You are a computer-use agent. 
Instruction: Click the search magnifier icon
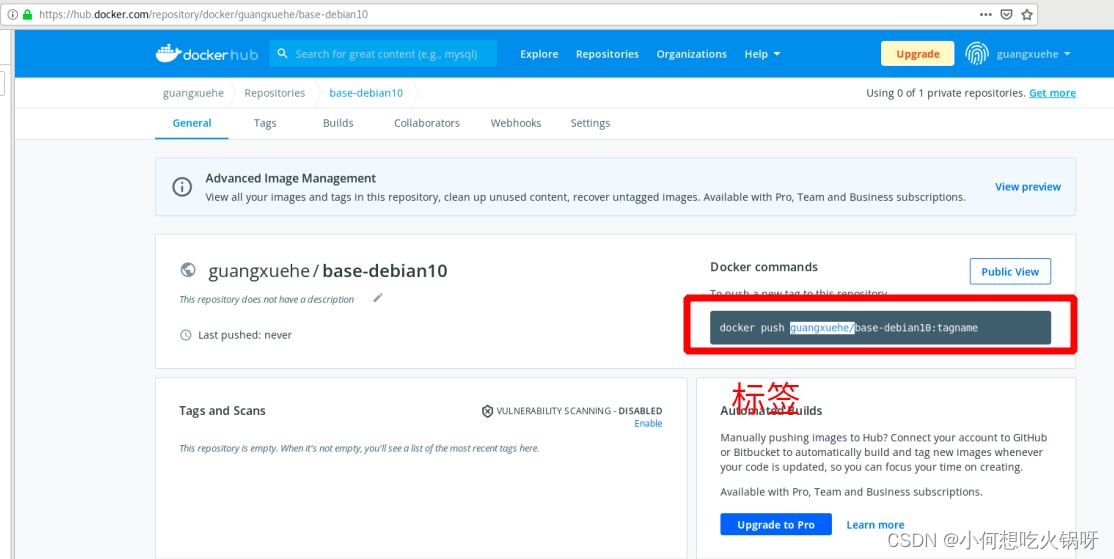pyautogui.click(x=282, y=54)
